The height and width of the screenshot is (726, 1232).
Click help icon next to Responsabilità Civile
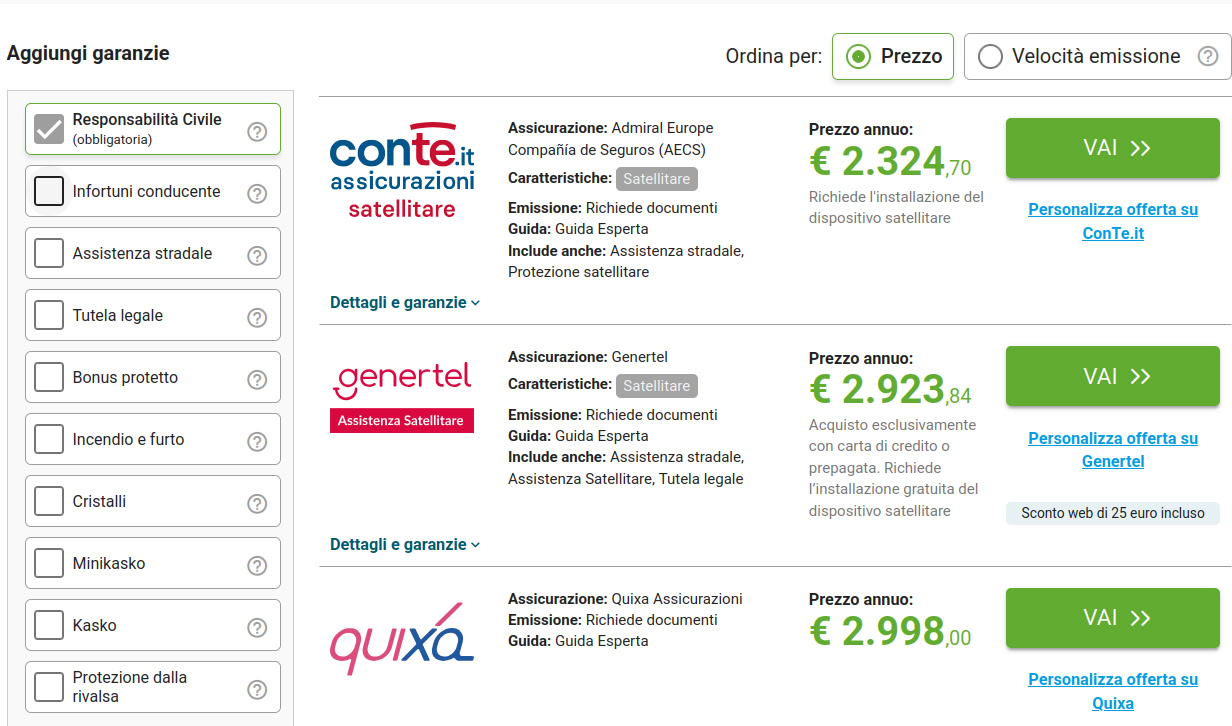[257, 131]
